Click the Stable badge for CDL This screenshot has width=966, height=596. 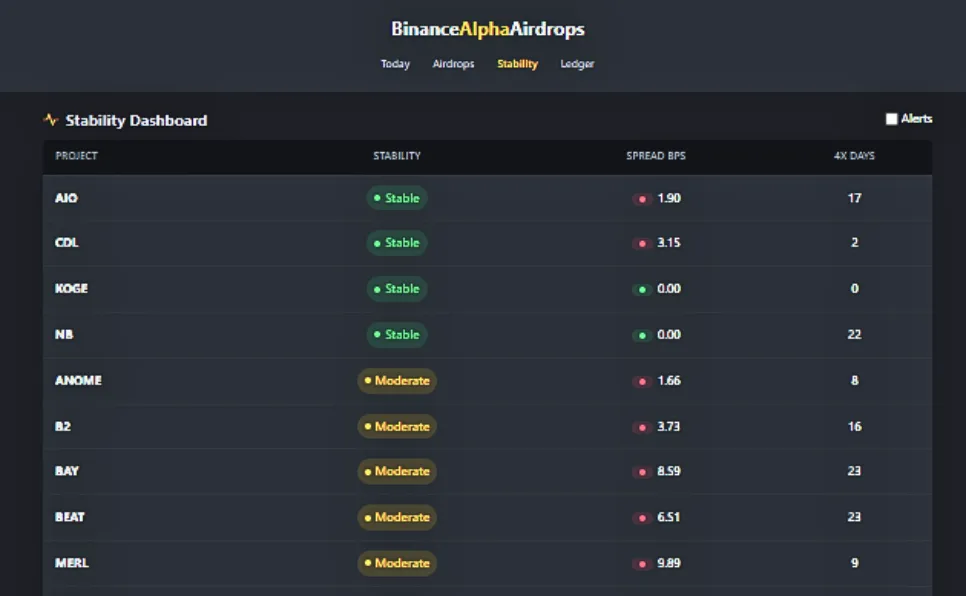click(397, 243)
